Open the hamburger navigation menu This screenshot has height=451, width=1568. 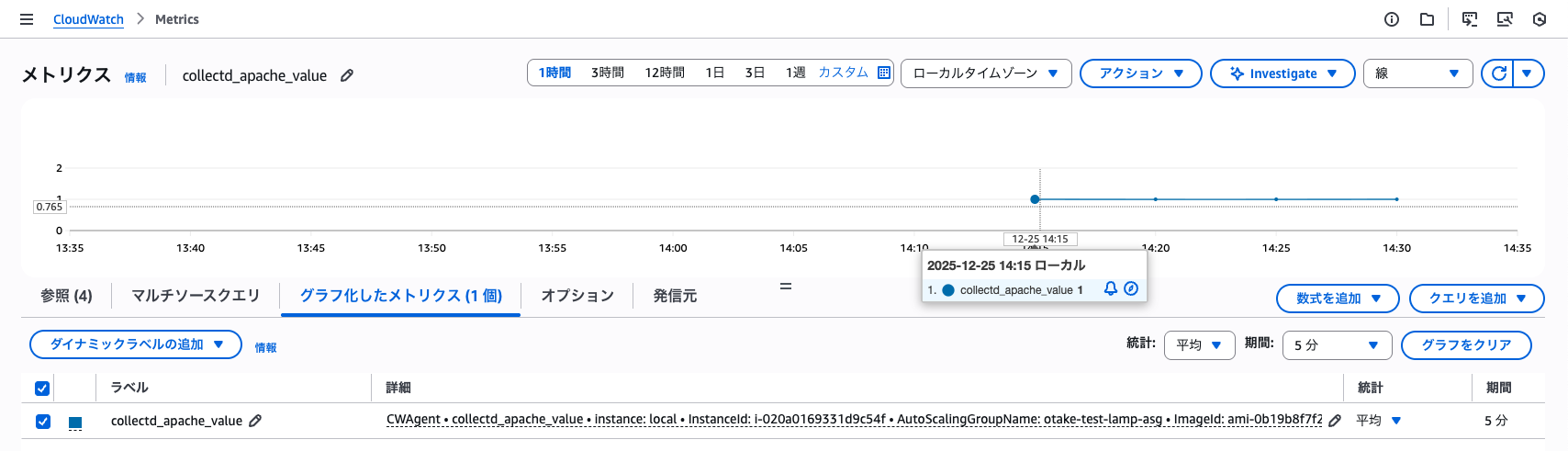27,19
